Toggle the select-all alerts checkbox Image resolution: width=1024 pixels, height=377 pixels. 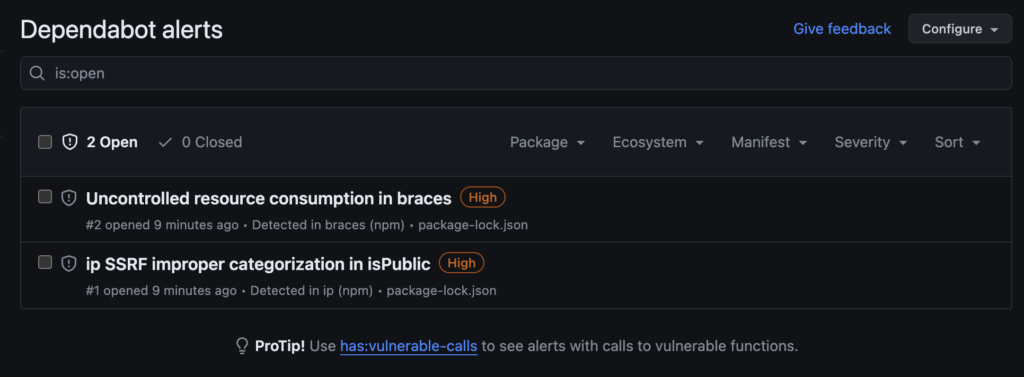point(45,142)
